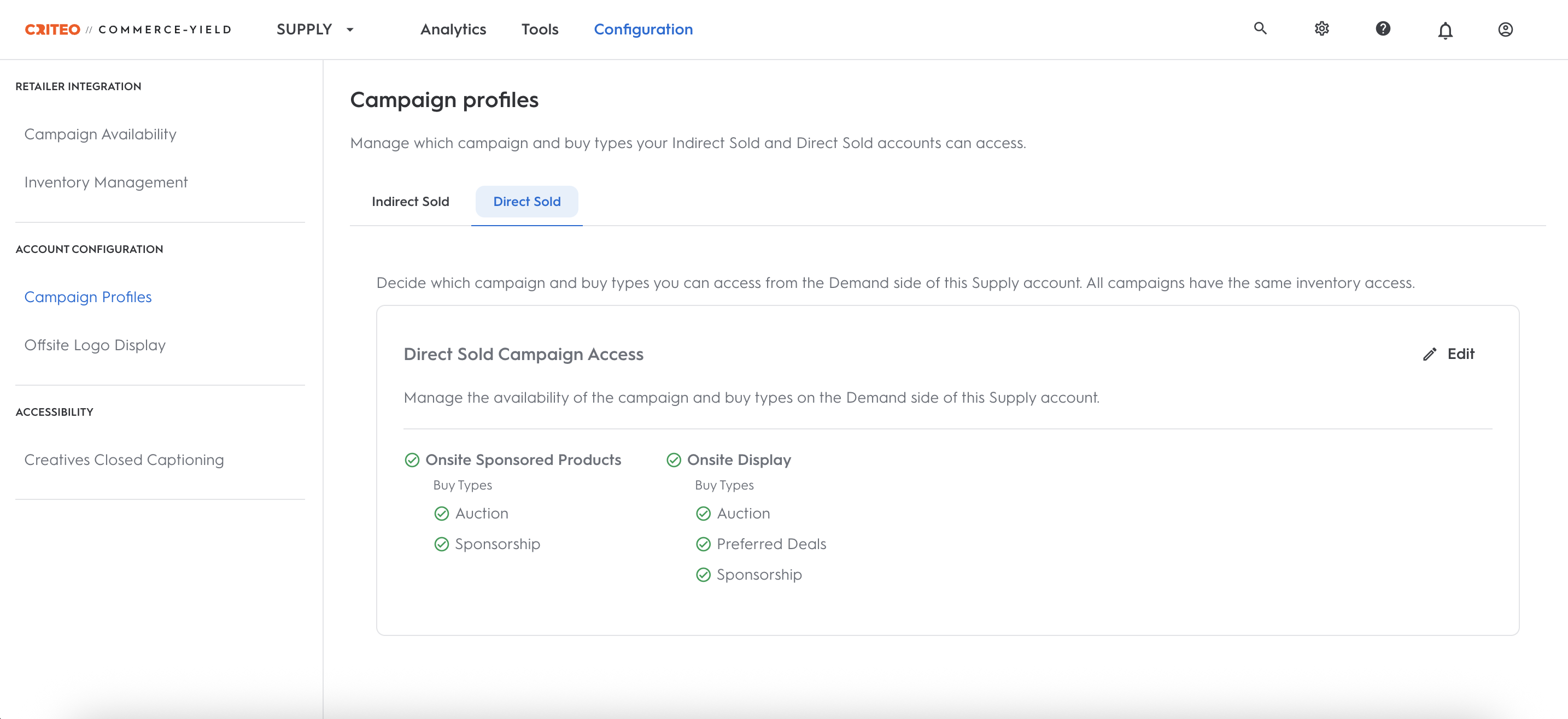Image resolution: width=1568 pixels, height=719 pixels.
Task: Switch to the Indirect Sold tab
Action: click(410, 202)
